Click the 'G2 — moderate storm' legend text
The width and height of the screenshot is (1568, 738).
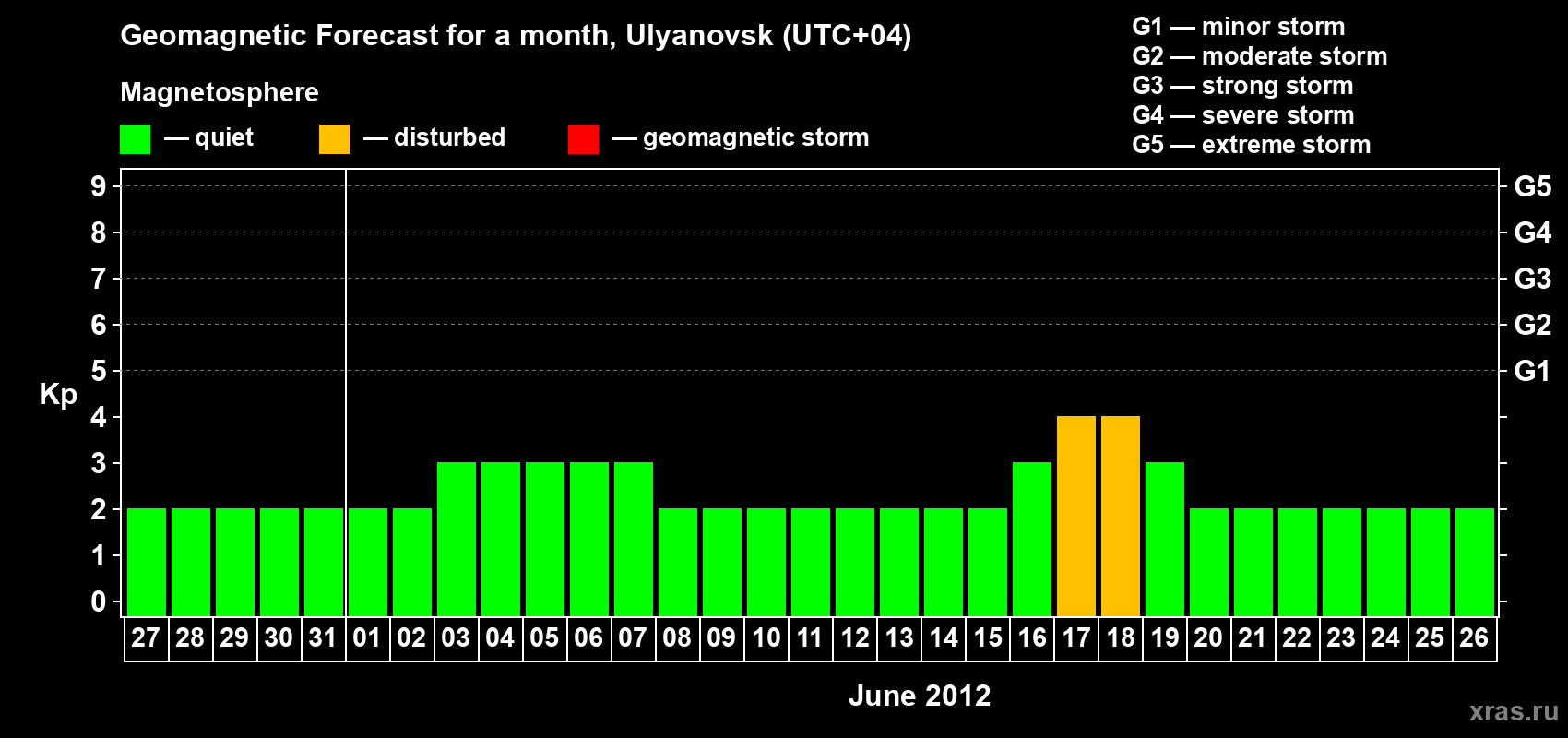[x=1260, y=56]
